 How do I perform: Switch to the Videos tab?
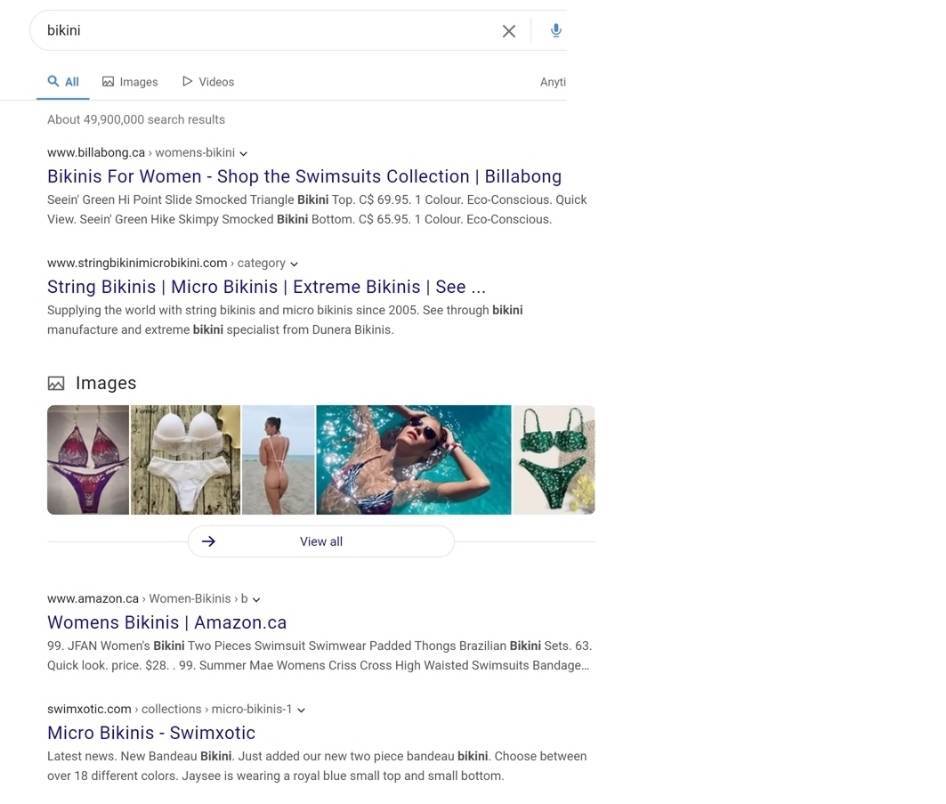point(208,81)
